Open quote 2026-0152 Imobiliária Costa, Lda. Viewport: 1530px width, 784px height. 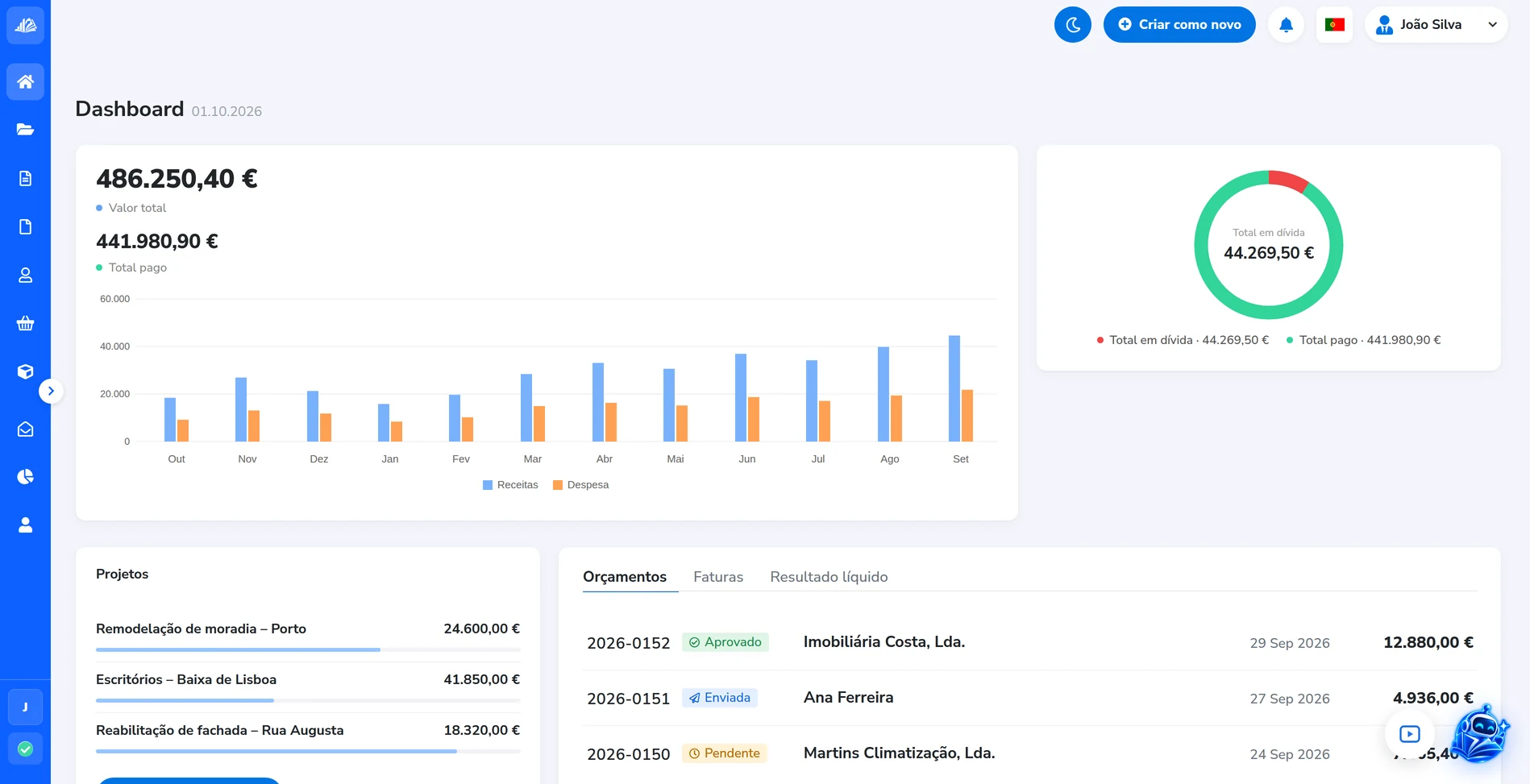(1029, 642)
